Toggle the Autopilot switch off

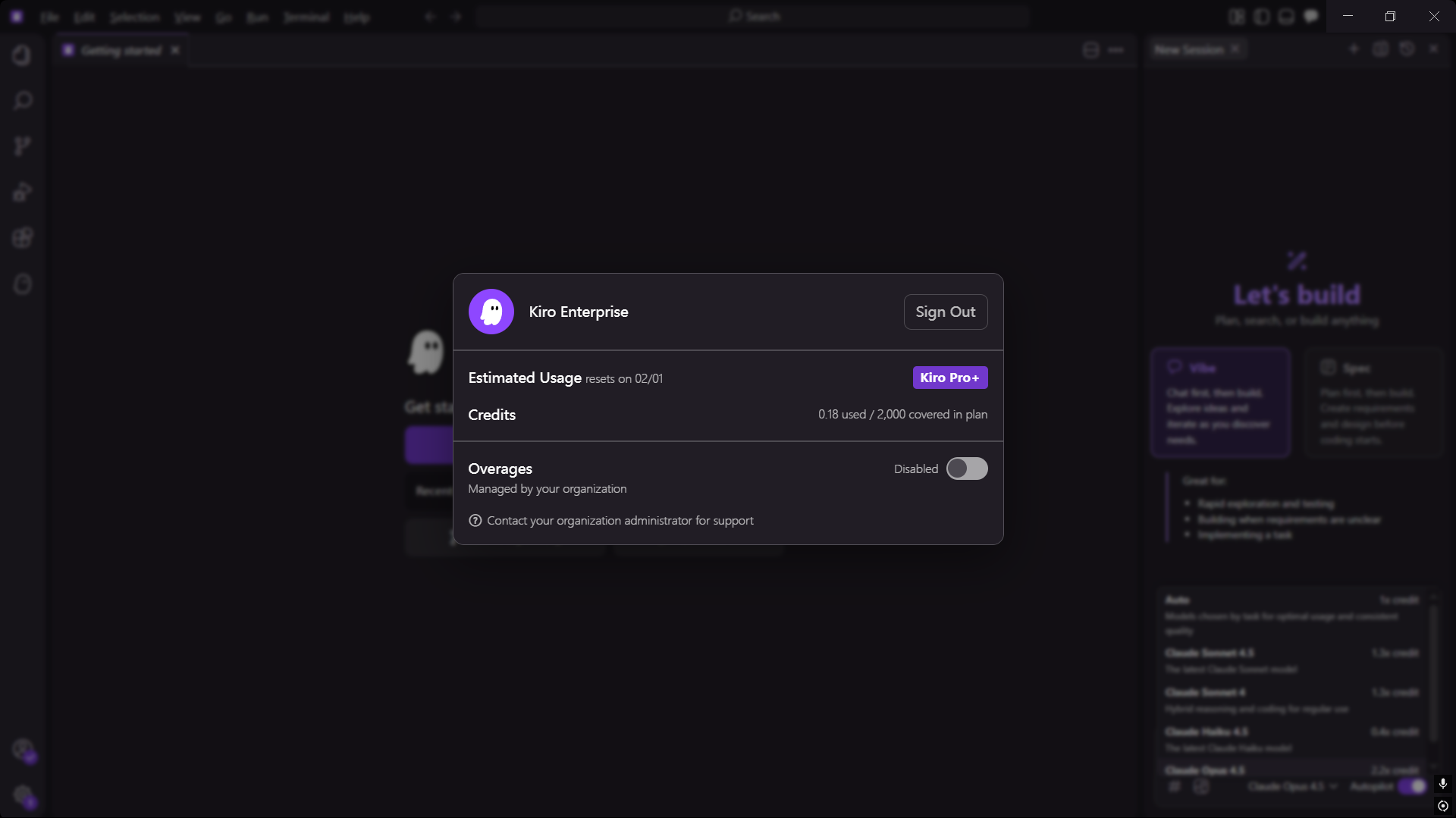click(x=1413, y=786)
